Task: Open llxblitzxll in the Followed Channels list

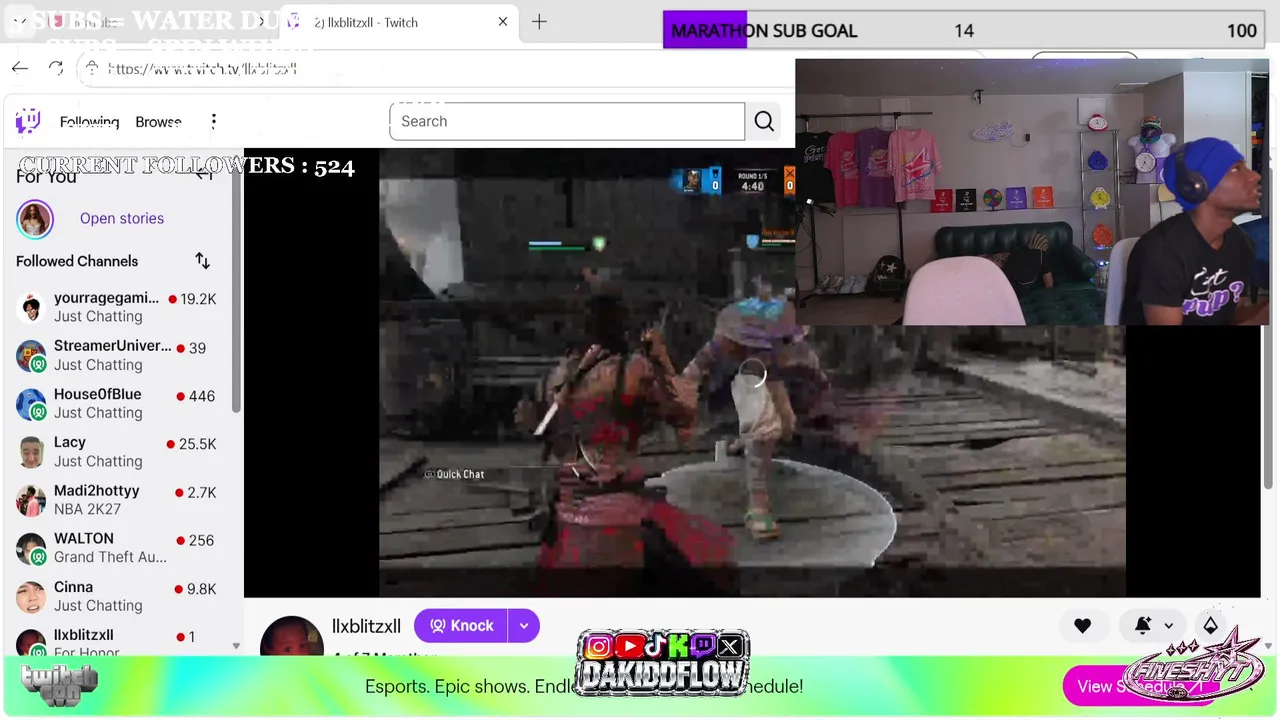Action: pyautogui.click(x=83, y=635)
